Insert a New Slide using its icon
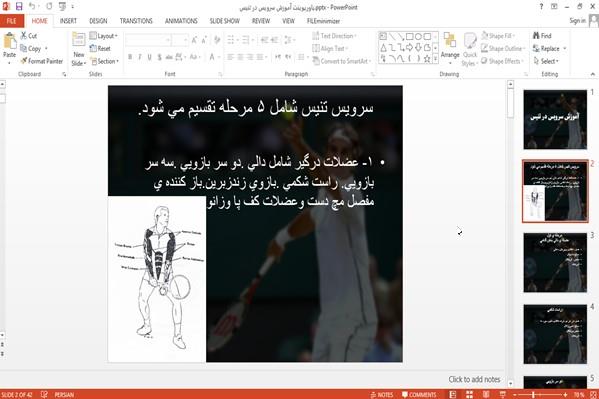The width and height of the screenshot is (599, 399). (79, 40)
